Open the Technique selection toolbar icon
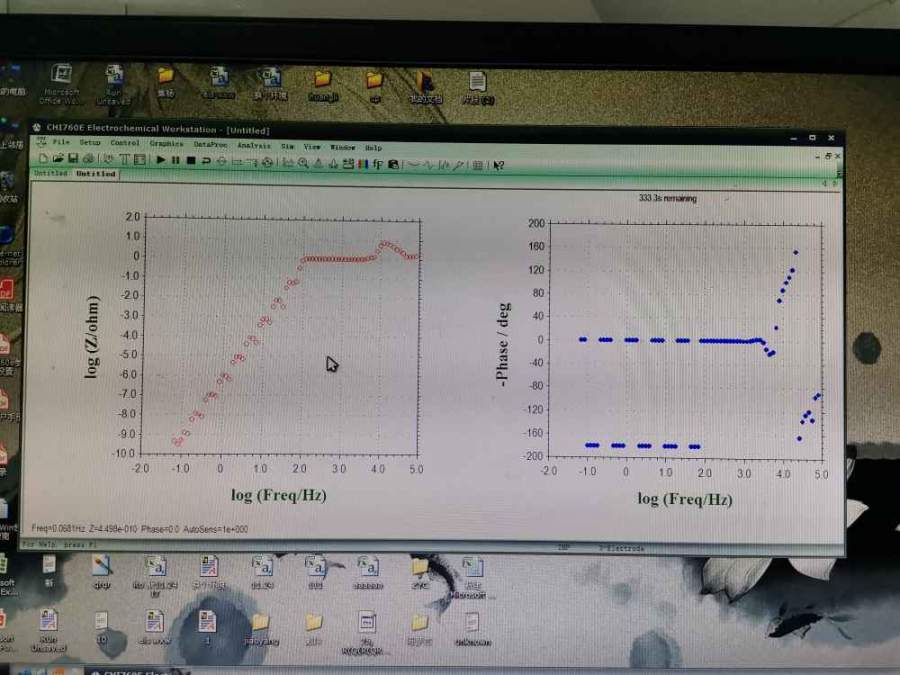The image size is (900, 675). tap(108, 159)
